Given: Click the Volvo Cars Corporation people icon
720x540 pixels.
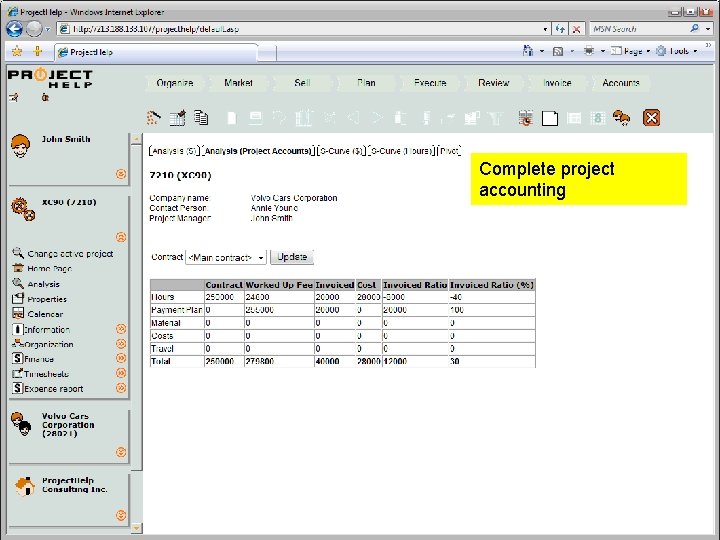Looking at the screenshot, I should coord(21,424).
